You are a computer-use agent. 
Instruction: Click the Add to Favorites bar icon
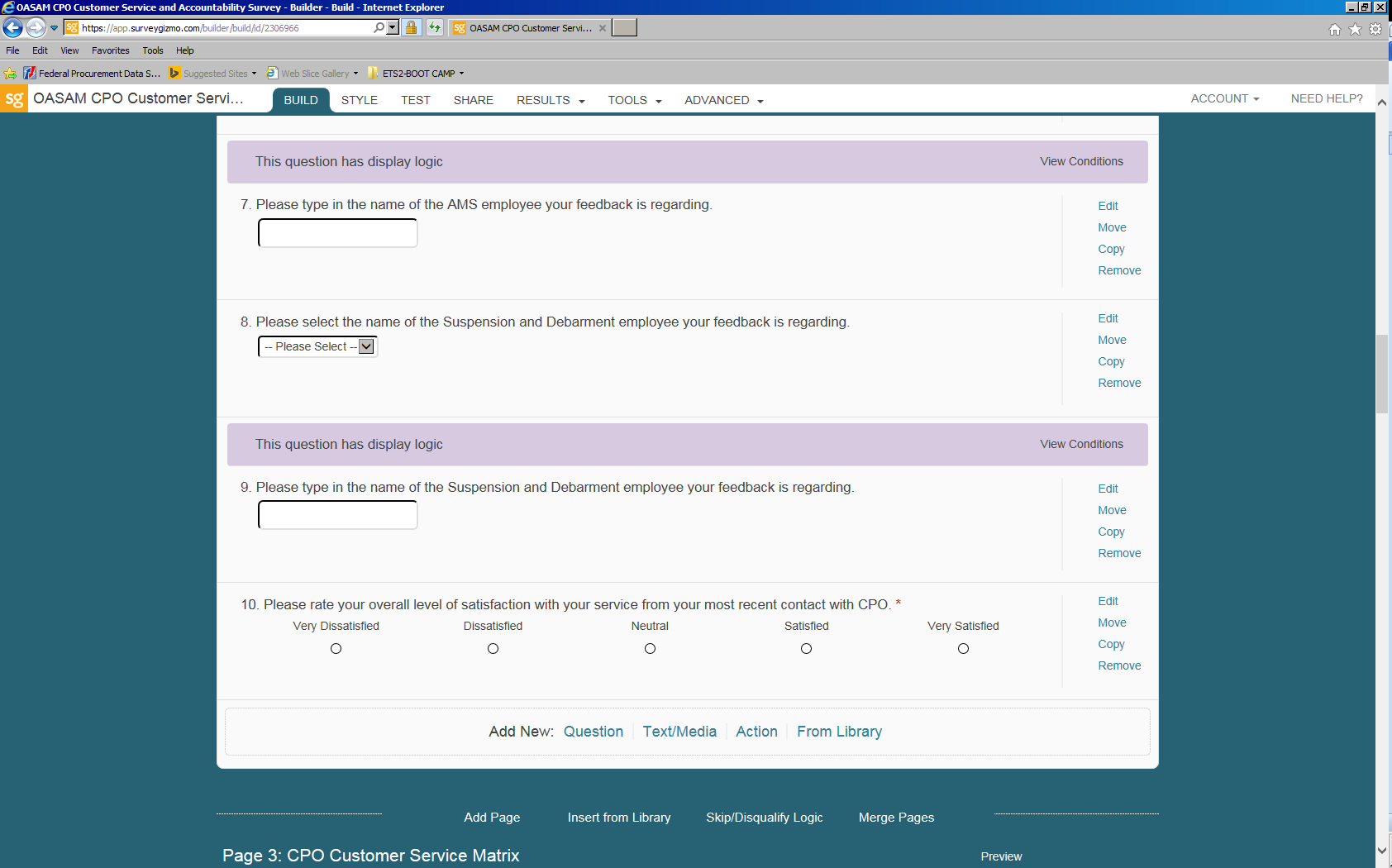coord(10,74)
